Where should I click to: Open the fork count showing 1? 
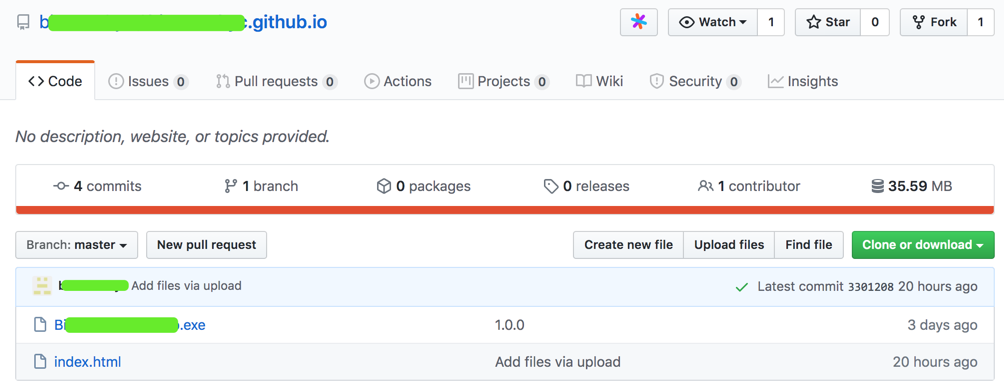[x=980, y=22]
